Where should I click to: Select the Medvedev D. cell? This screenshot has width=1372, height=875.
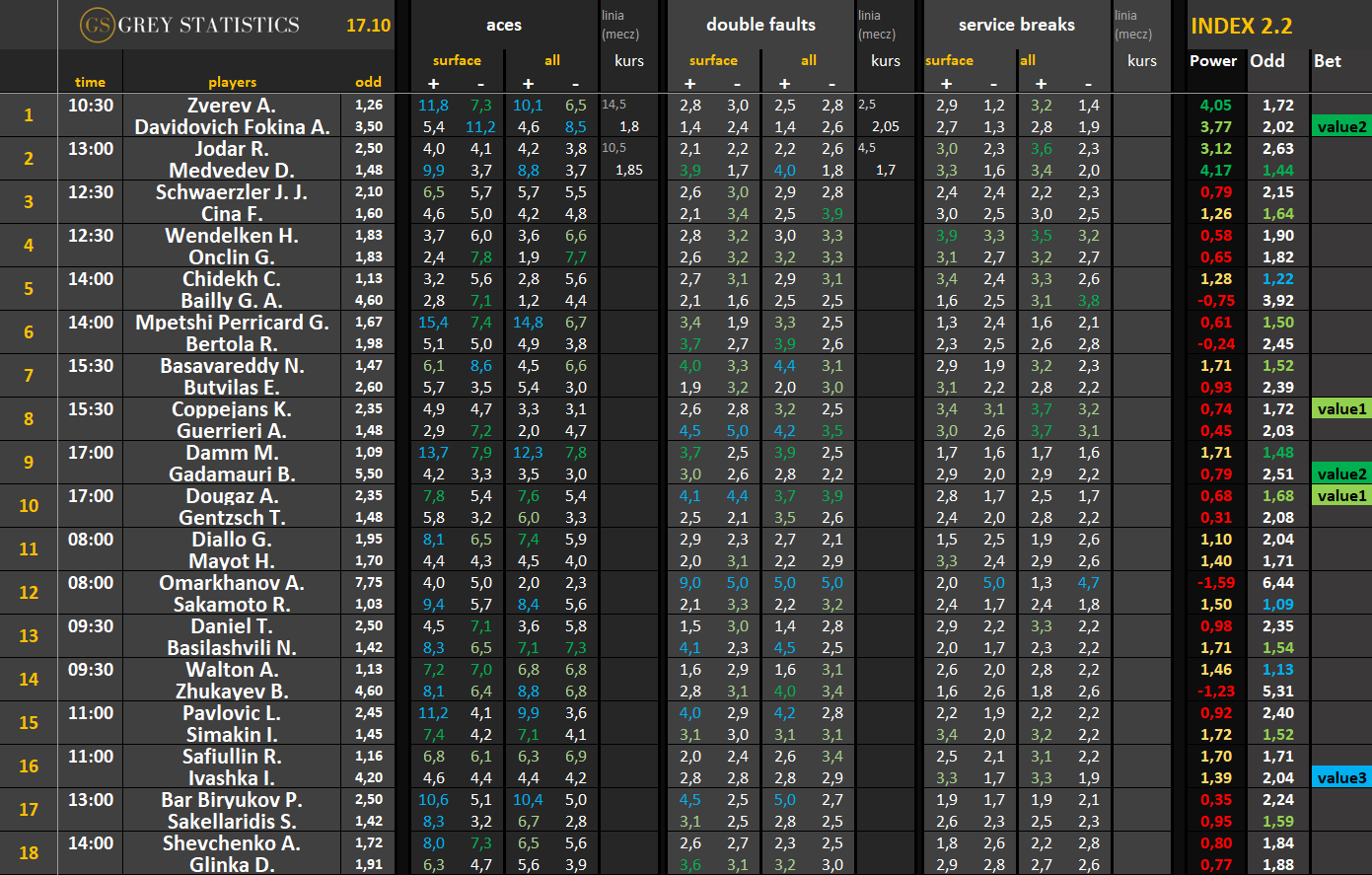pos(232,171)
